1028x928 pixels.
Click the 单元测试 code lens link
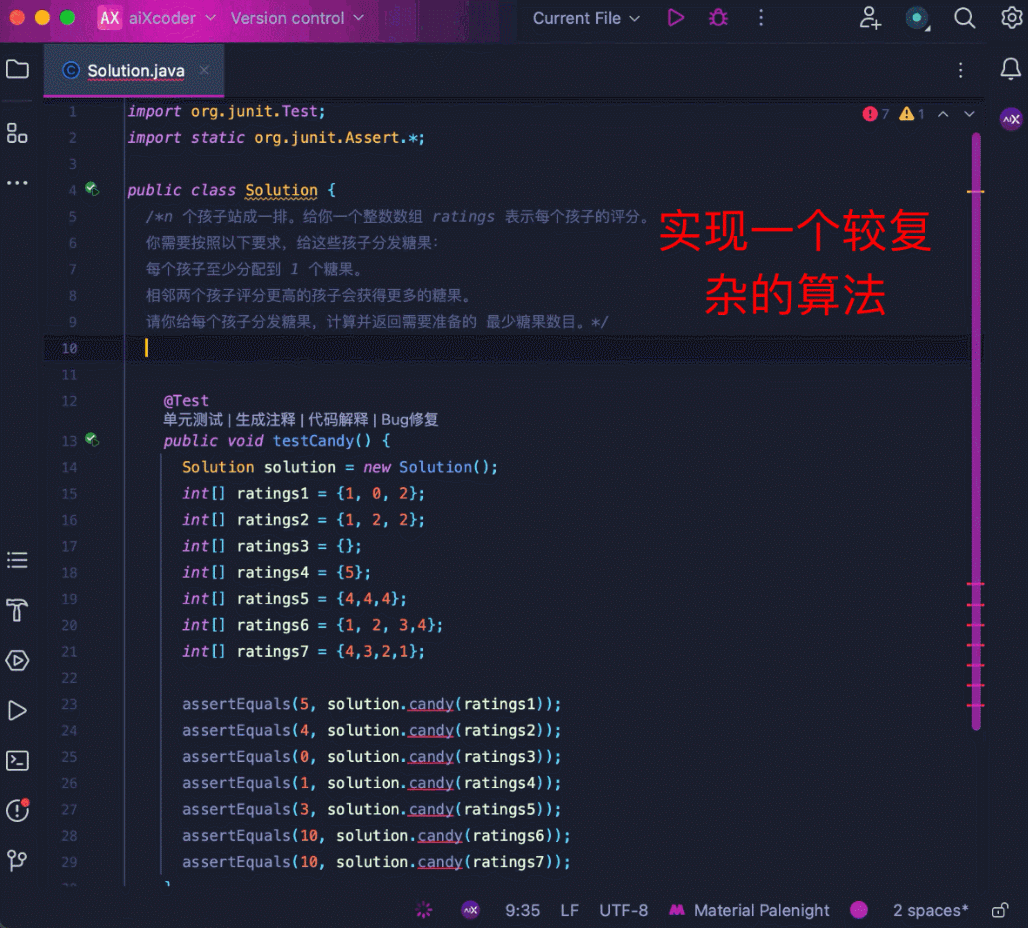(x=193, y=419)
